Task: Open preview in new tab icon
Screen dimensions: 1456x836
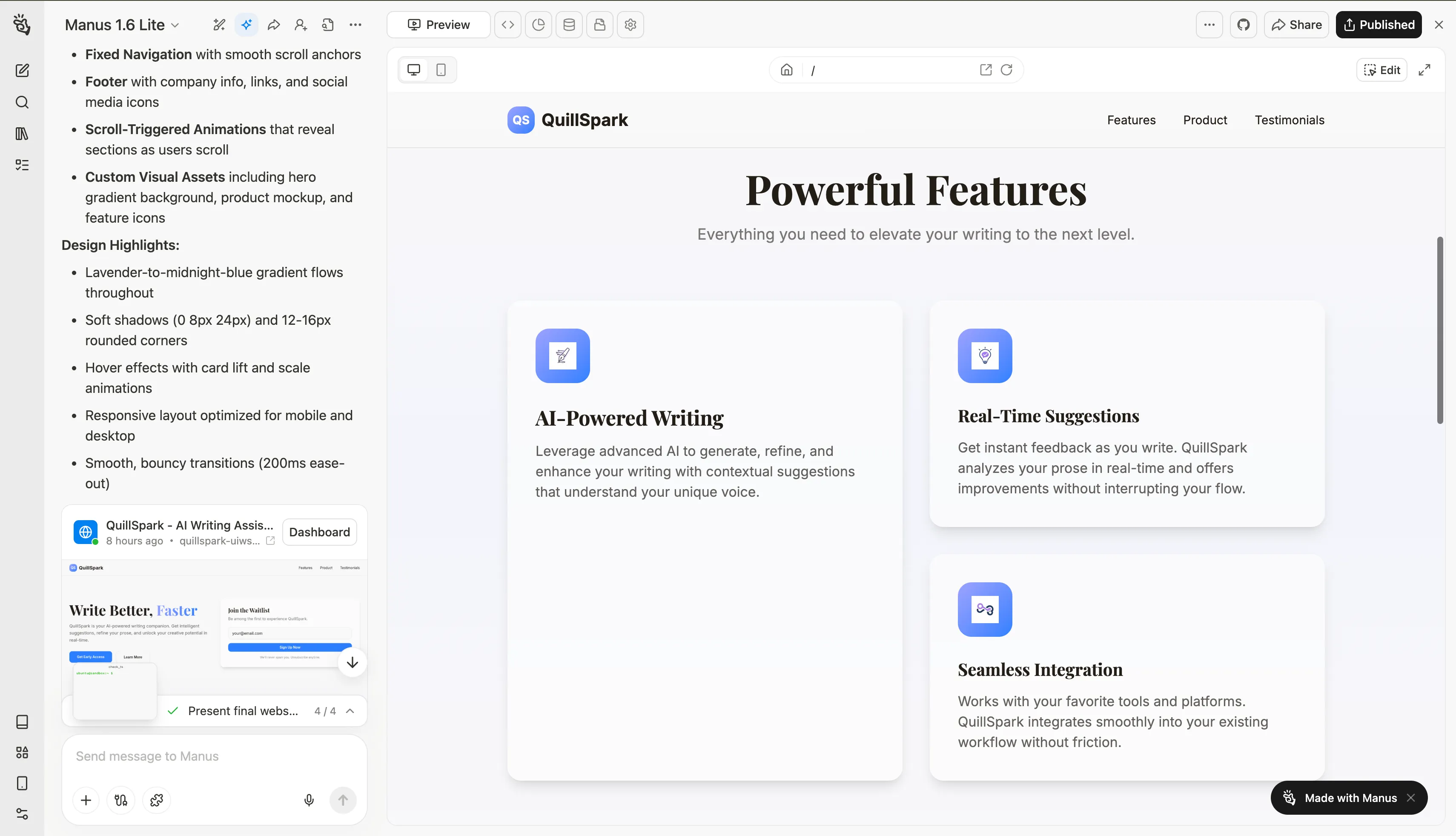Action: pyautogui.click(x=985, y=70)
